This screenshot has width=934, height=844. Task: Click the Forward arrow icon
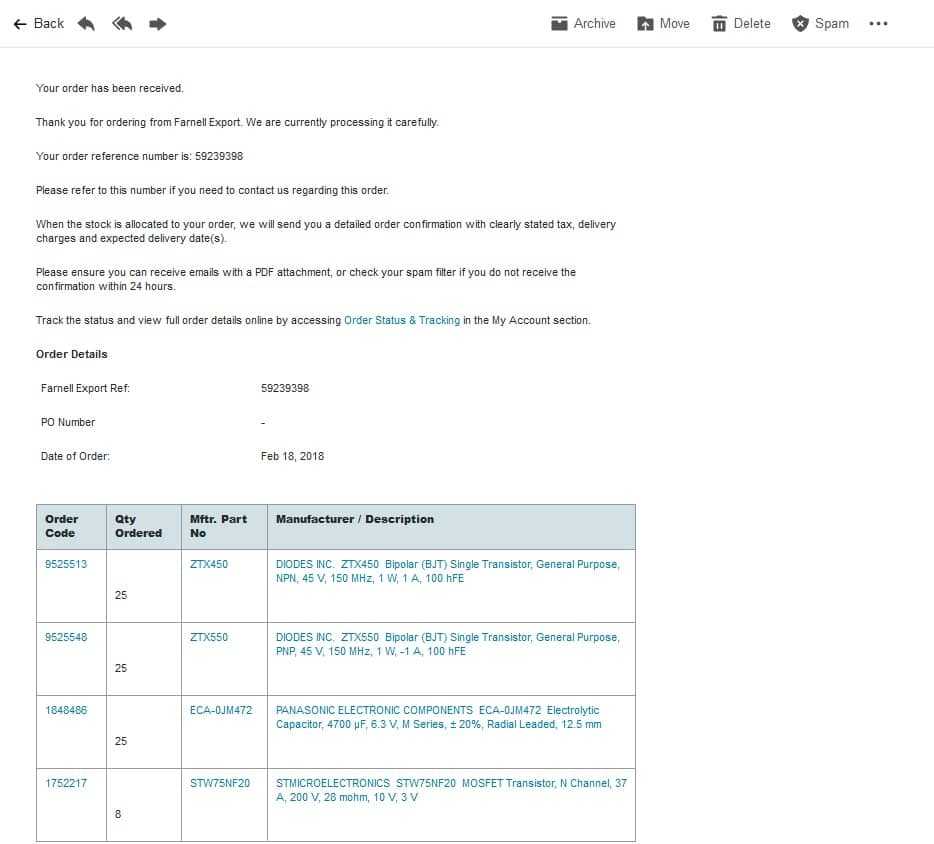(x=157, y=24)
